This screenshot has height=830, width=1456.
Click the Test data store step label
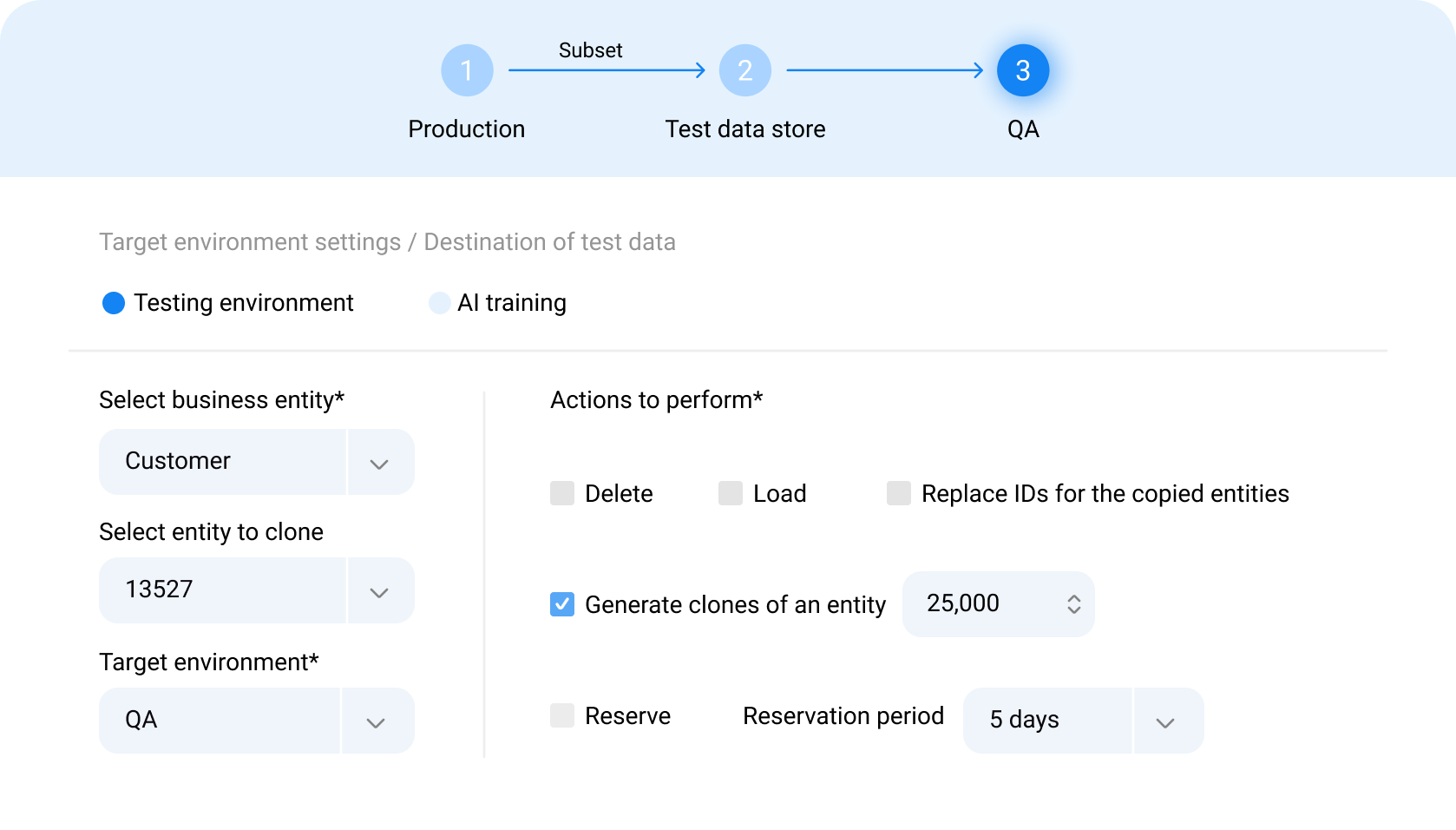click(744, 128)
